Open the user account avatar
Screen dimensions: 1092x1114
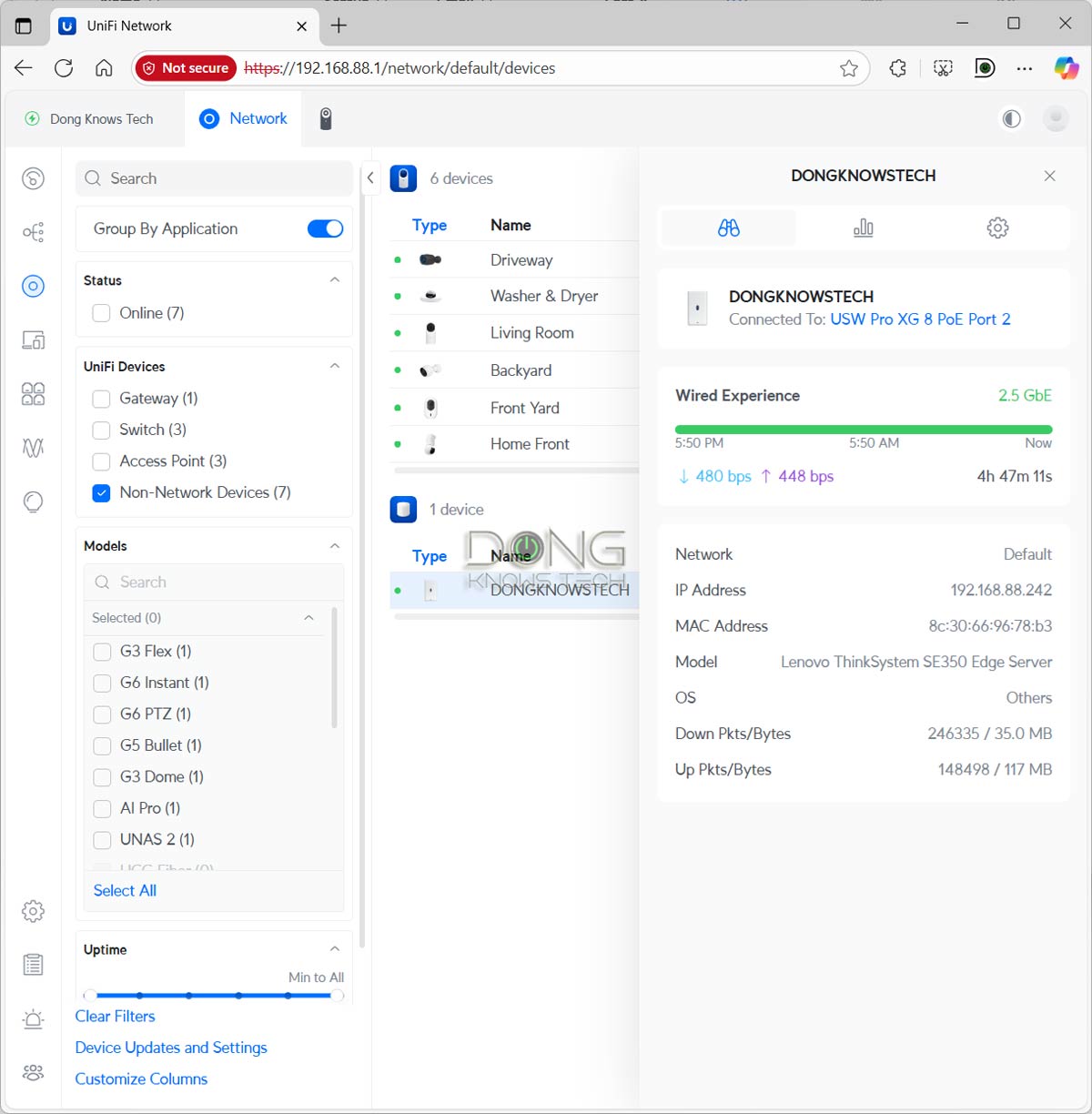[1056, 119]
